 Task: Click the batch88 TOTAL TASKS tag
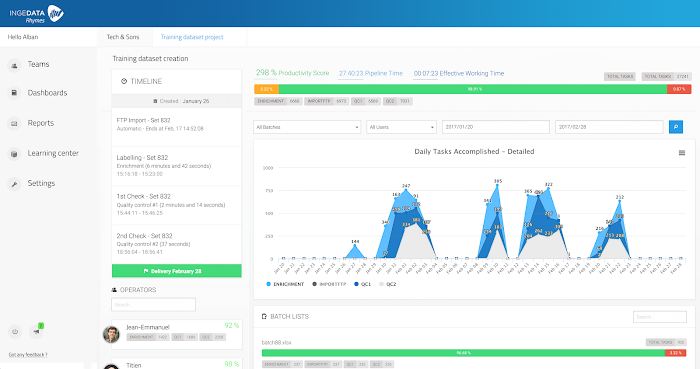pos(666,342)
